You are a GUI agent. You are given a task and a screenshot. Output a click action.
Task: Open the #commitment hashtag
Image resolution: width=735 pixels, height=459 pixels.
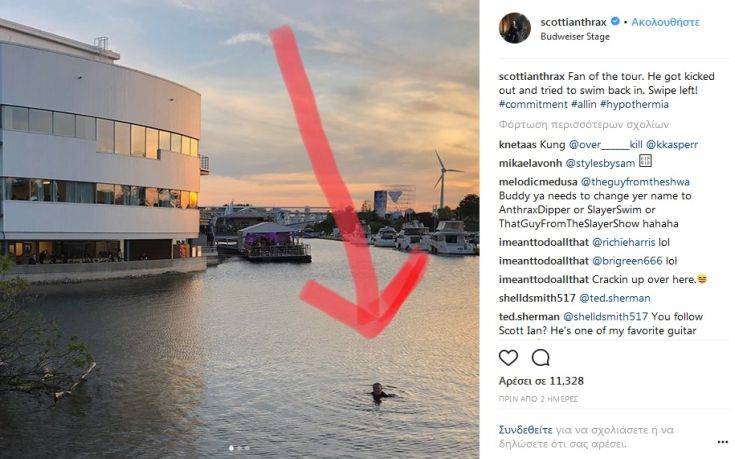pyautogui.click(x=533, y=104)
